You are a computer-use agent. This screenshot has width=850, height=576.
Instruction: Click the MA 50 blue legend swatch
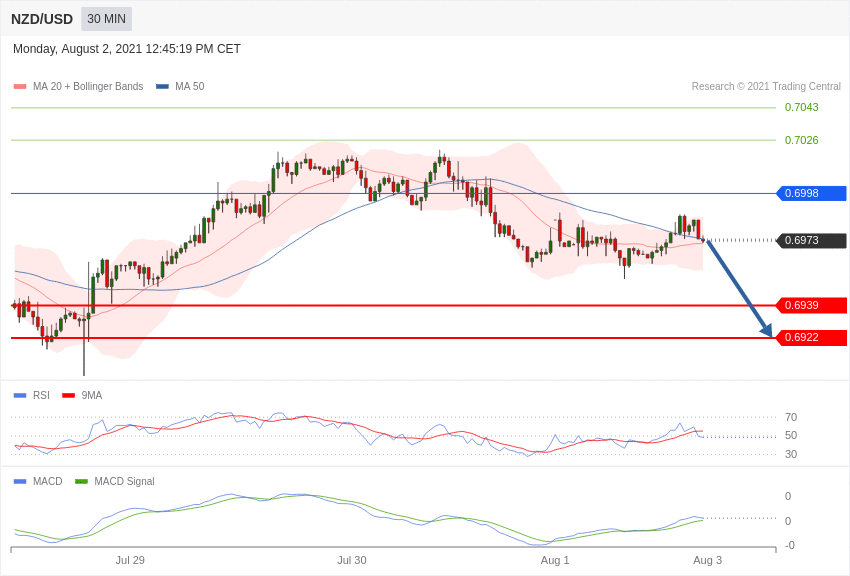[162, 86]
